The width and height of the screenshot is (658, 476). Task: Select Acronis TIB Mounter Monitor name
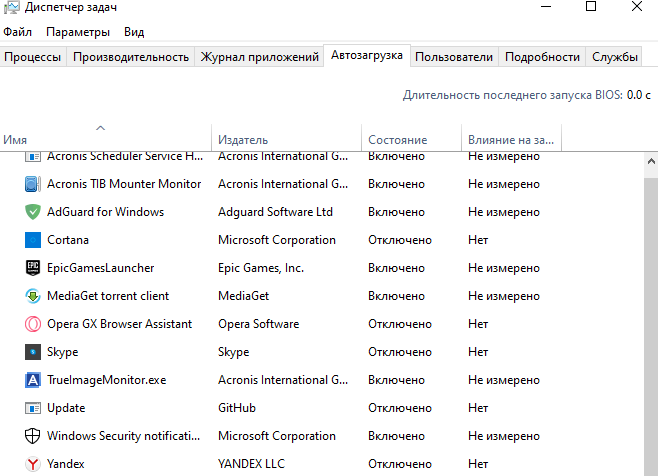point(124,184)
